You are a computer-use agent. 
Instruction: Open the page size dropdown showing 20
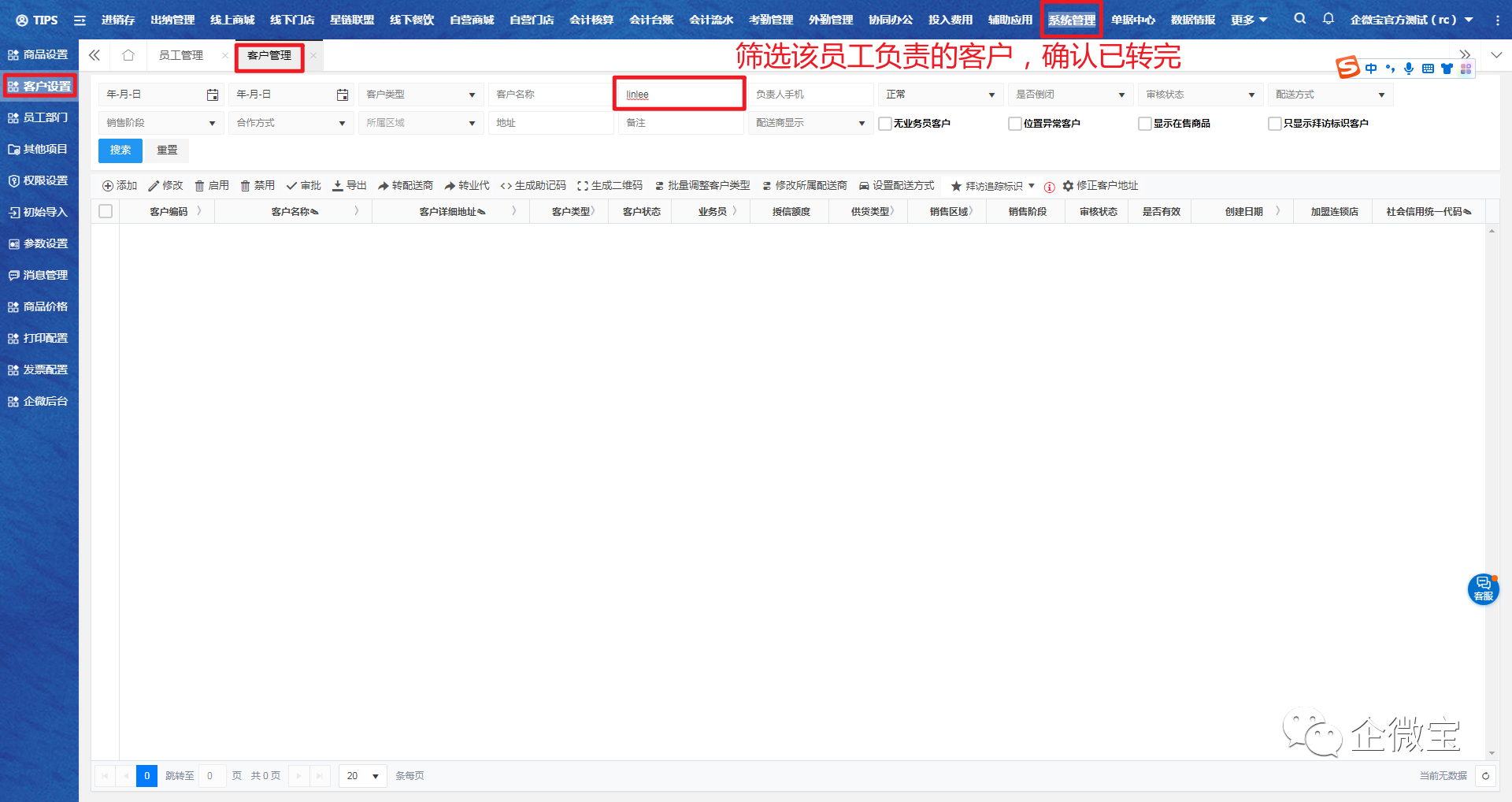363,776
